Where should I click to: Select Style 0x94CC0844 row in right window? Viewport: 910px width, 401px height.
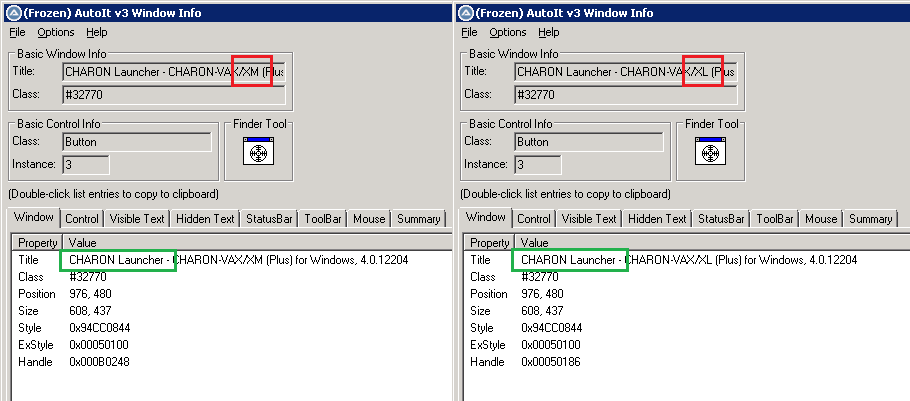point(687,328)
